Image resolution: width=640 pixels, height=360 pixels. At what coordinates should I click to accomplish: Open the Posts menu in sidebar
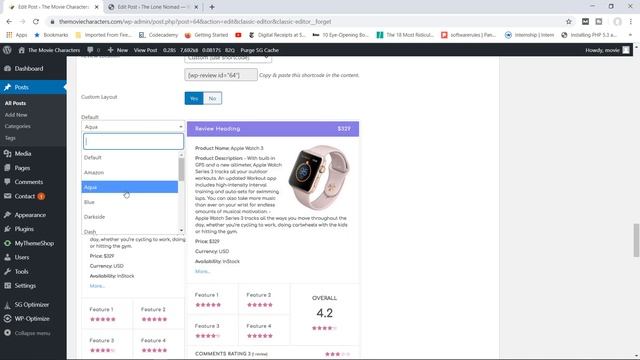[x=33, y=87]
